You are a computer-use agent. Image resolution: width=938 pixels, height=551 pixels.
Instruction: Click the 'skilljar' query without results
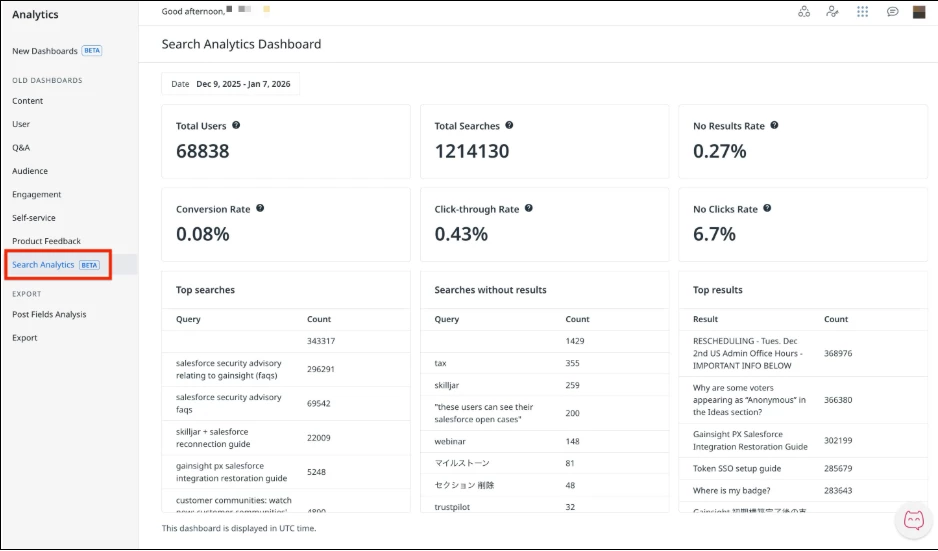click(447, 385)
